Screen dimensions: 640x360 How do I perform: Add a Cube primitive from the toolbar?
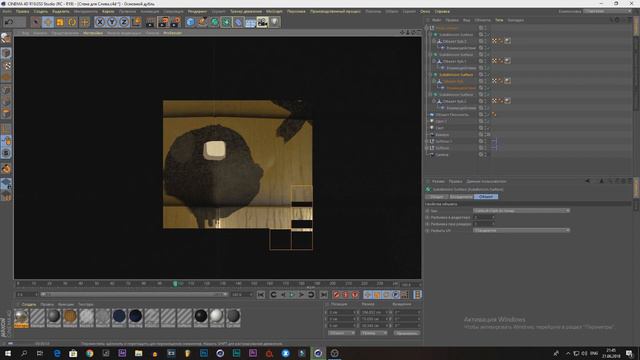(x=191, y=22)
